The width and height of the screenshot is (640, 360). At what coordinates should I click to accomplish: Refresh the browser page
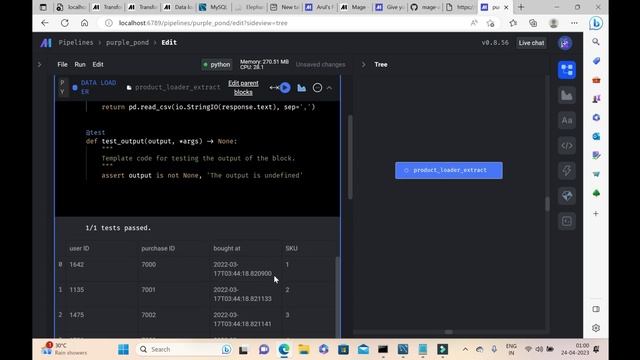64,23
